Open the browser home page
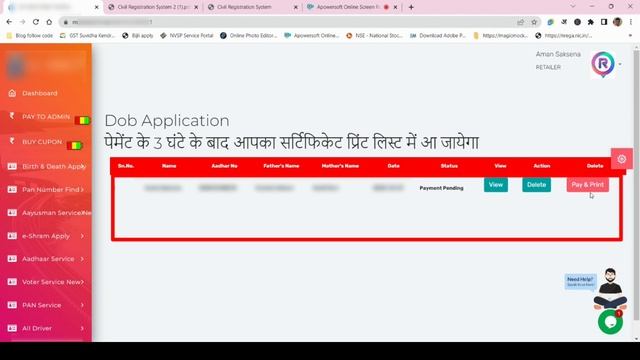 [x=49, y=22]
